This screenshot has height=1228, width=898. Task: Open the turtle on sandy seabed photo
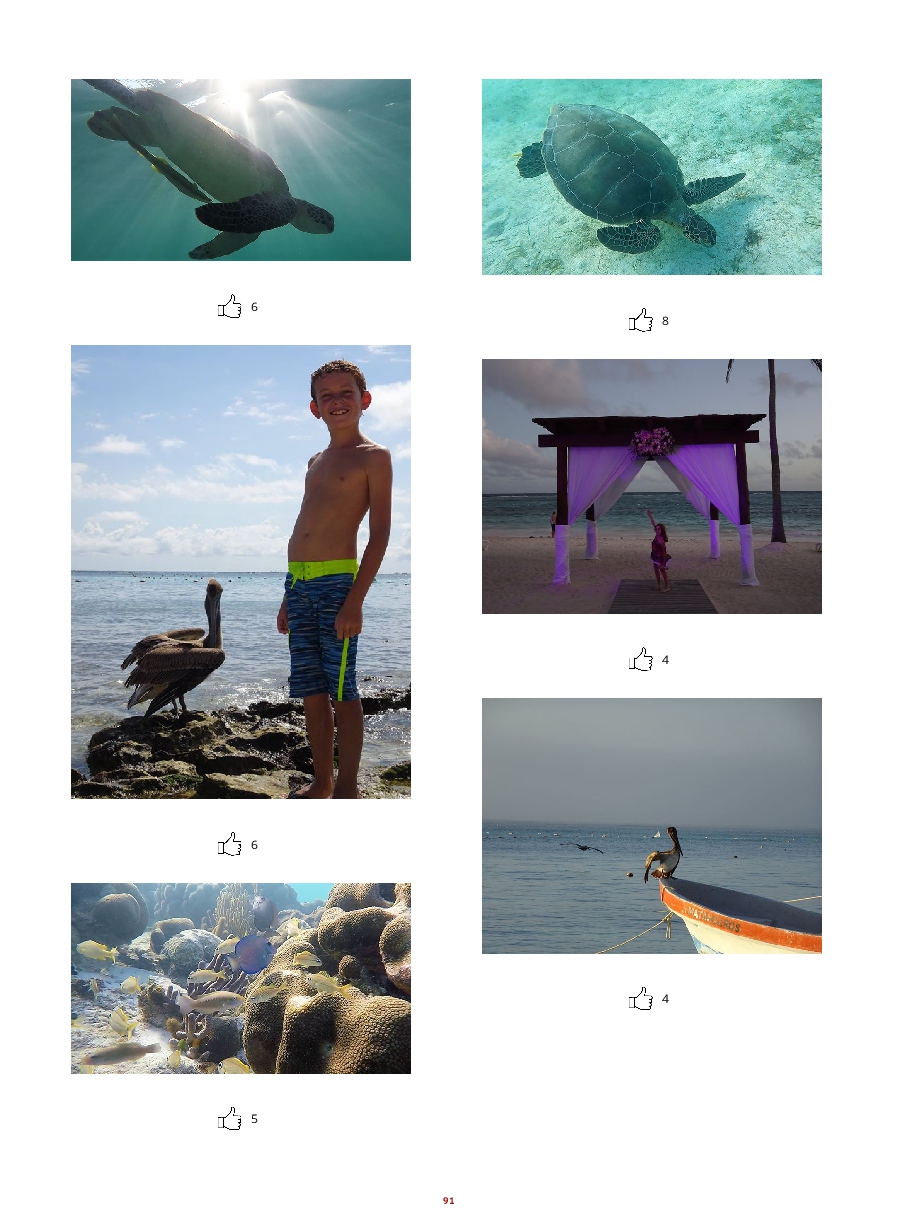coord(652,177)
